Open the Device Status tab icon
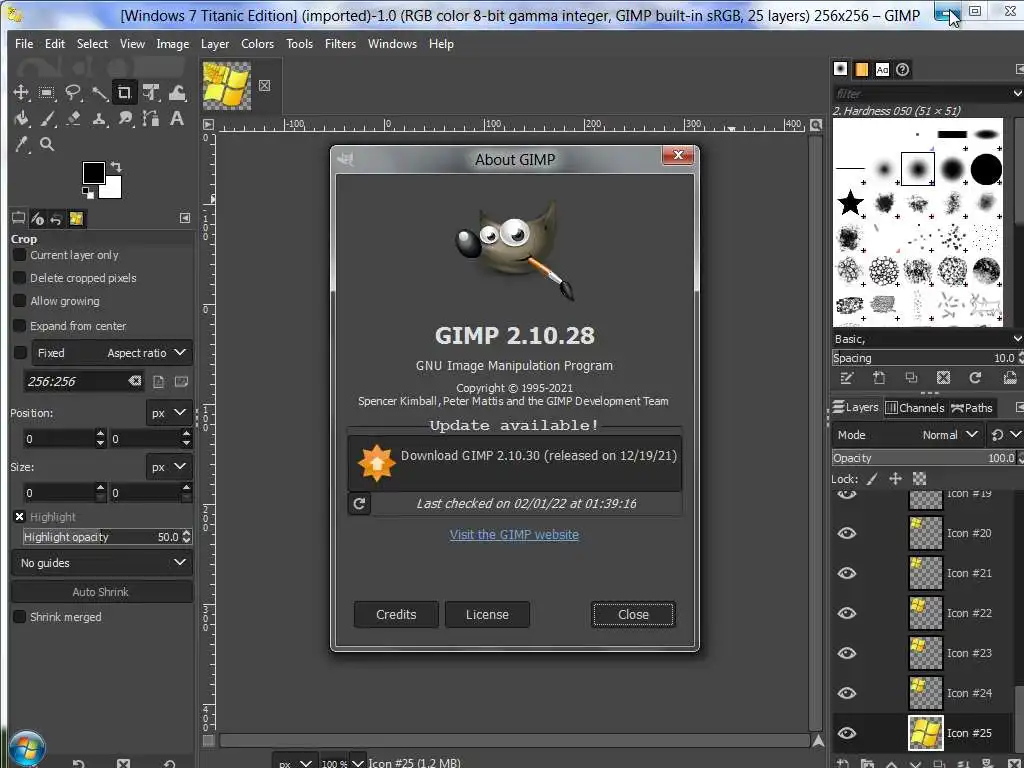 (37, 219)
